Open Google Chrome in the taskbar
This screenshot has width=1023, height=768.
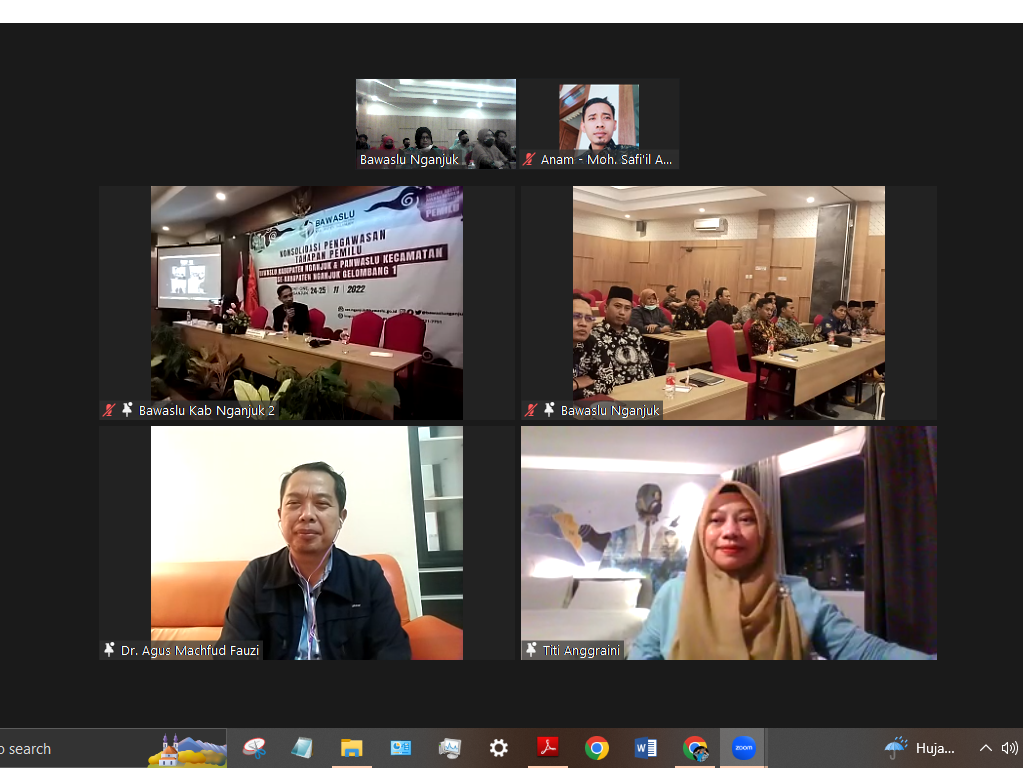click(597, 748)
